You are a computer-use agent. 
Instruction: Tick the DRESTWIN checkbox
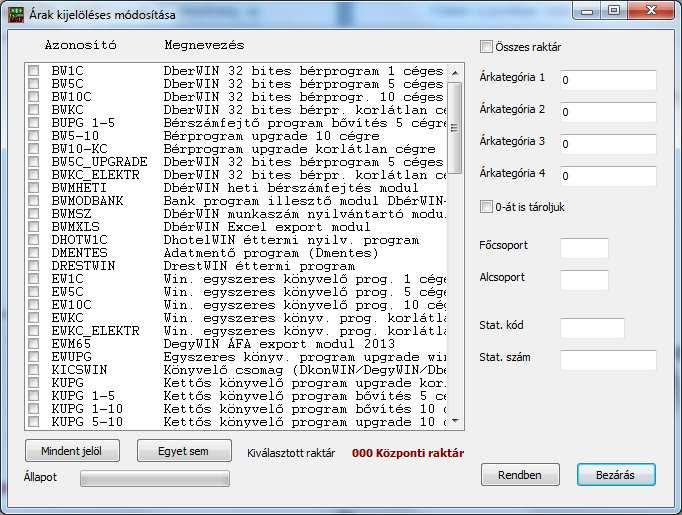33,266
